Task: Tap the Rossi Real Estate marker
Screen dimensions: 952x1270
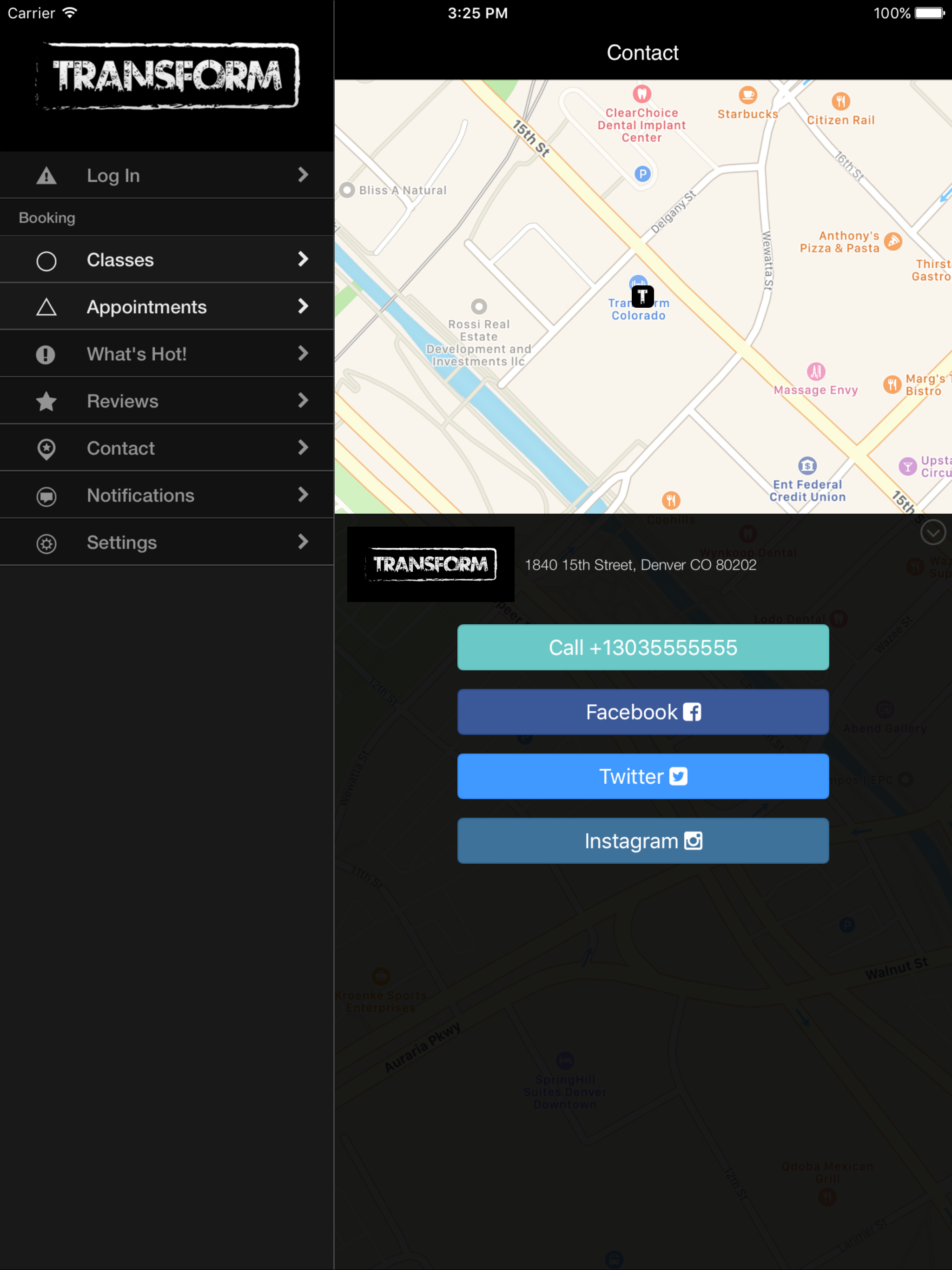Action: pos(479,306)
